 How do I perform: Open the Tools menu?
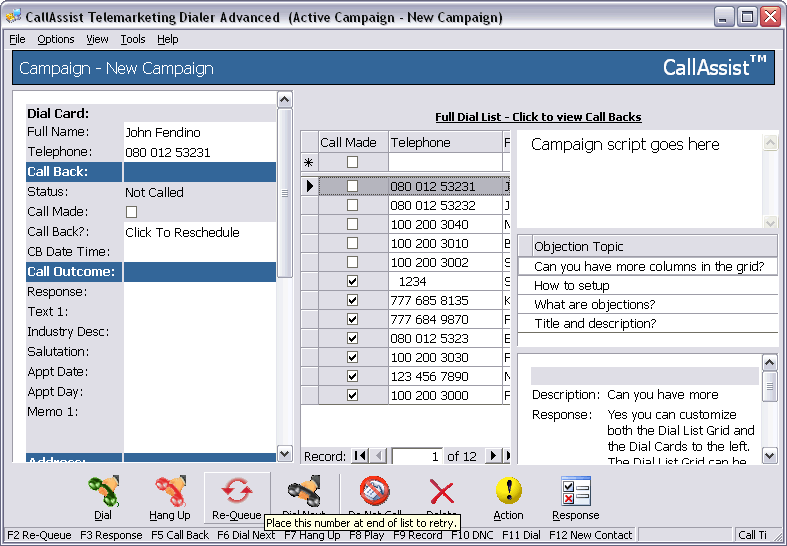pyautogui.click(x=132, y=39)
